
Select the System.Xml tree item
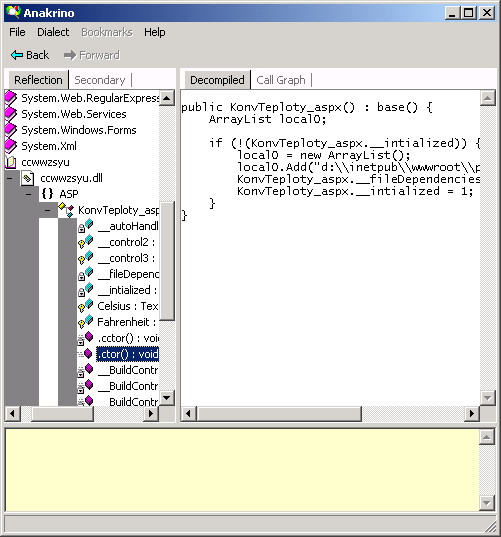pyautogui.click(x=49, y=146)
